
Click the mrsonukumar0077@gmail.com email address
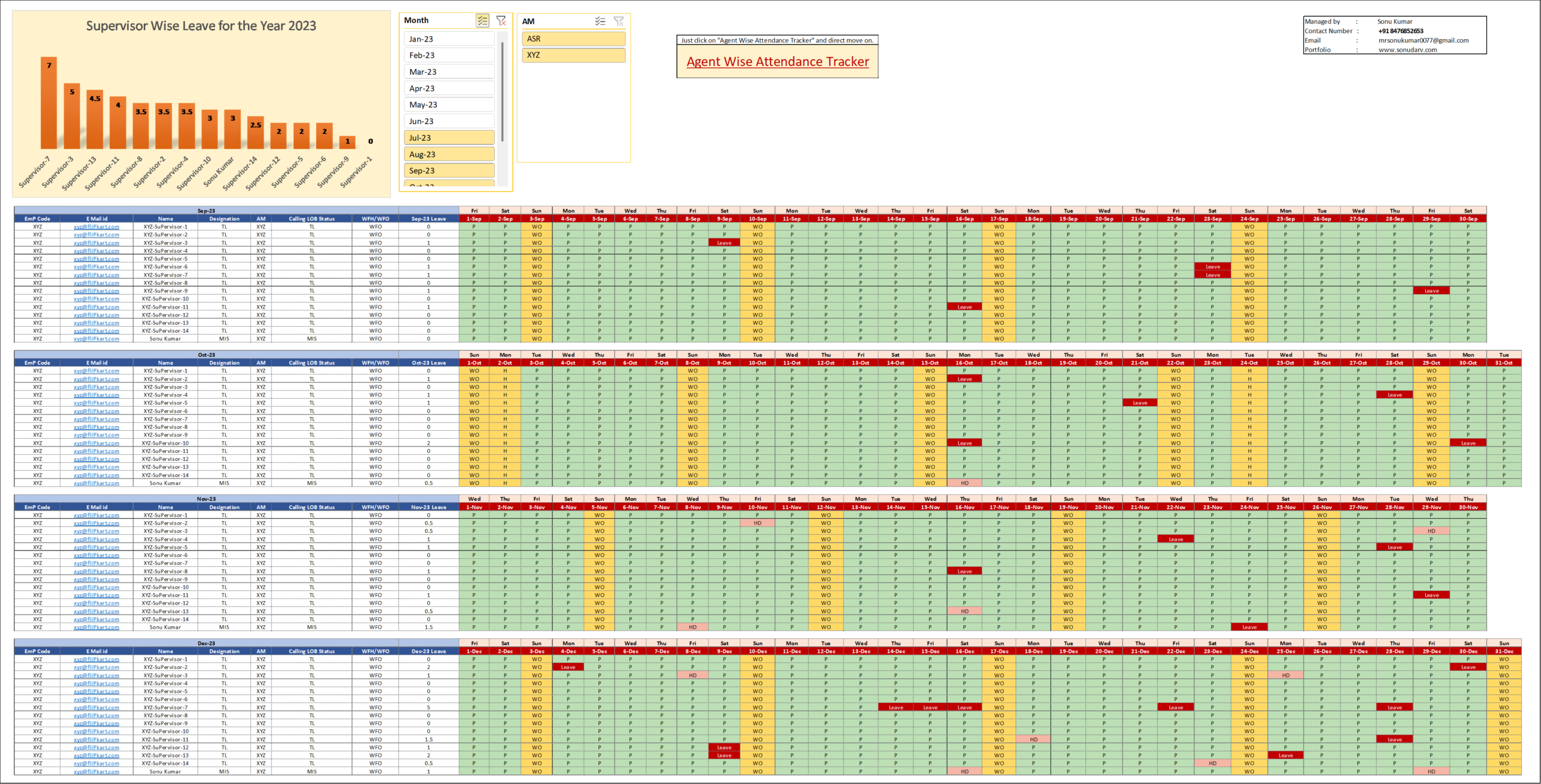pyautogui.click(x=1423, y=40)
